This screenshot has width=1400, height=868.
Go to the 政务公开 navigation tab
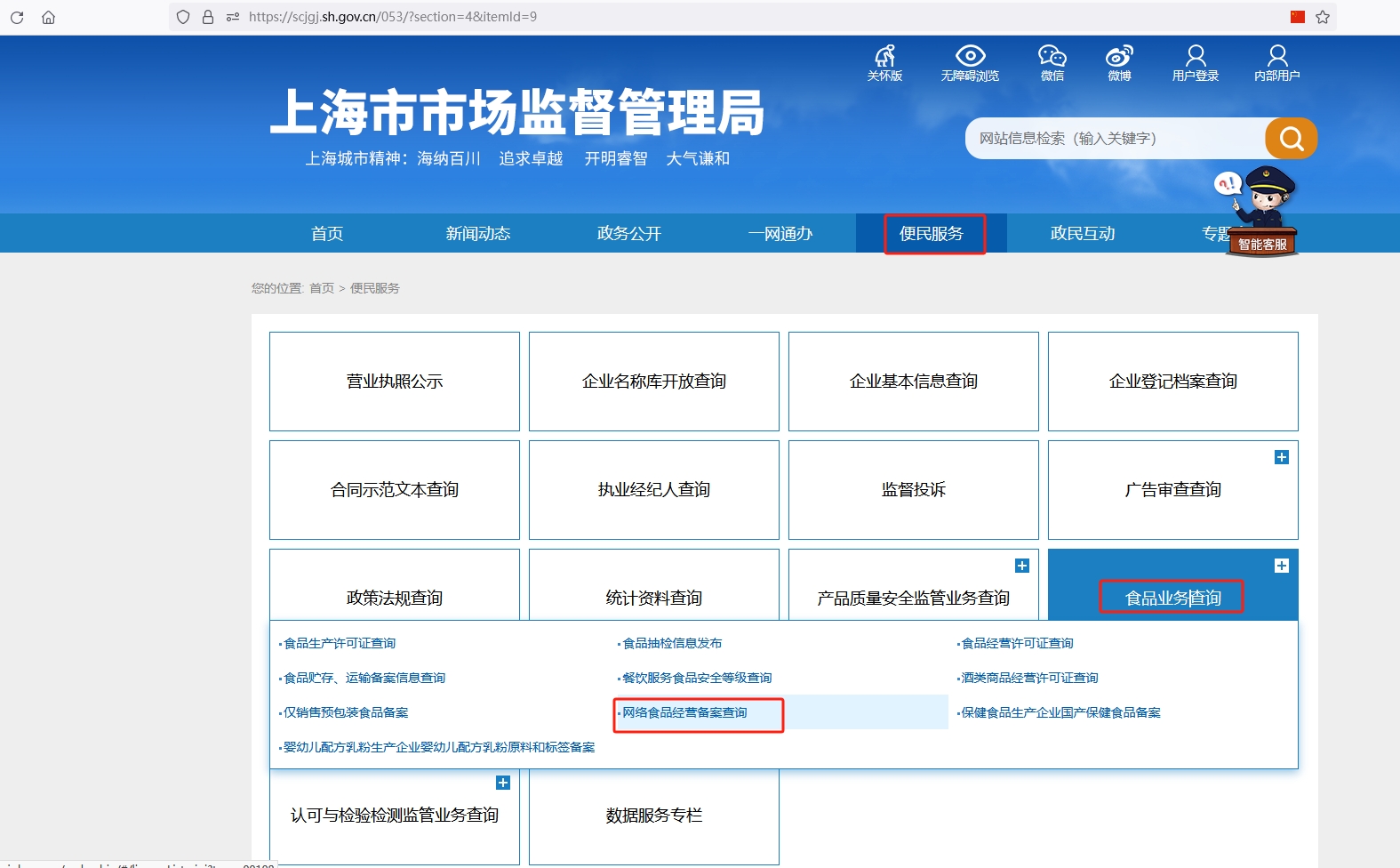coord(628,234)
